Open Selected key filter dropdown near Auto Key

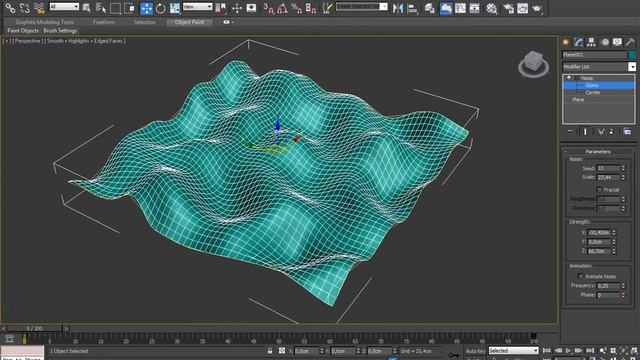point(513,351)
